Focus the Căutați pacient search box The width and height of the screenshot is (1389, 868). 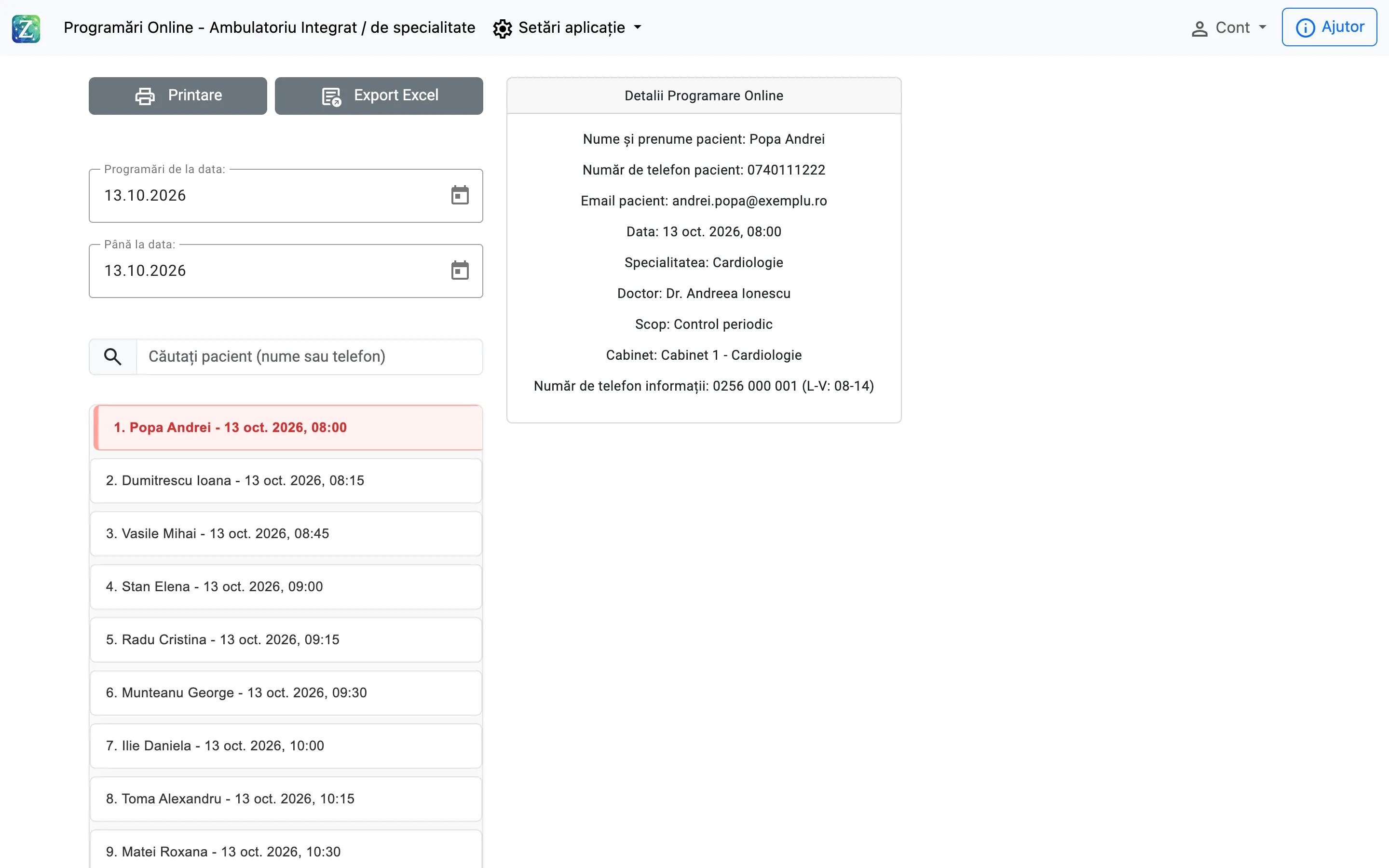tap(309, 356)
